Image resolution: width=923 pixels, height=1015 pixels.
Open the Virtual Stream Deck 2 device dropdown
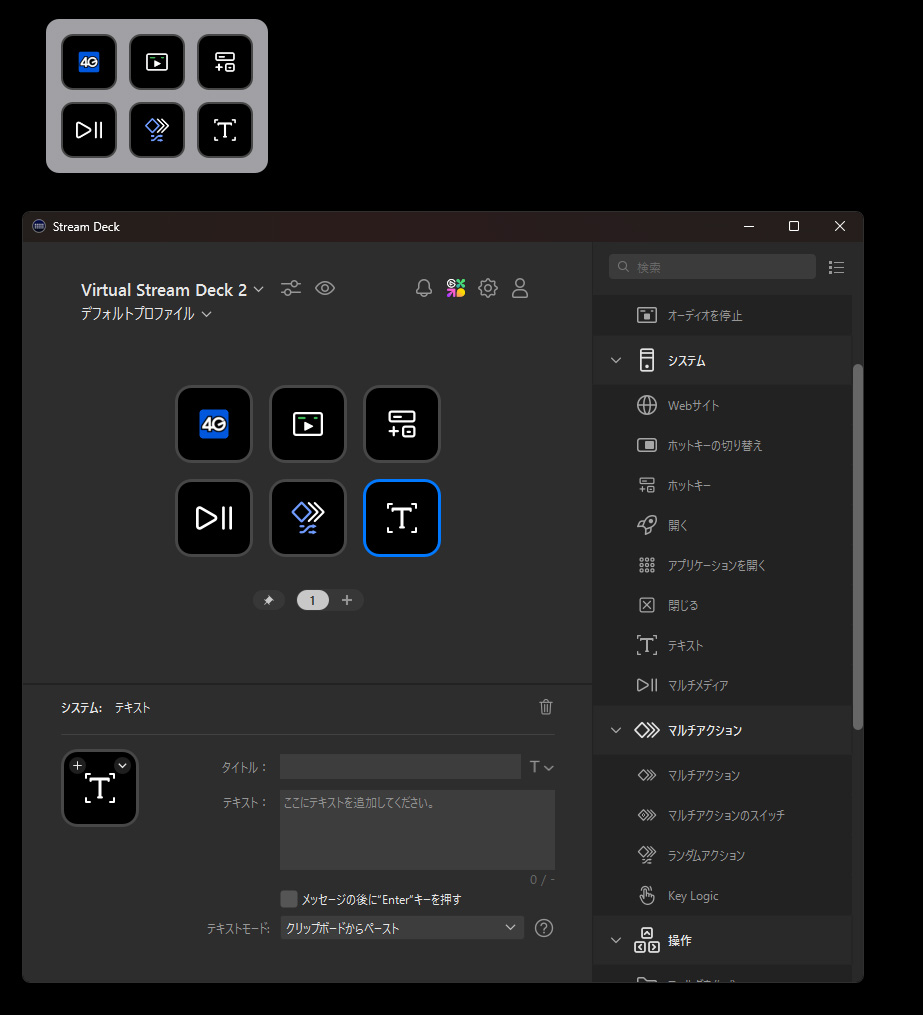(x=172, y=290)
